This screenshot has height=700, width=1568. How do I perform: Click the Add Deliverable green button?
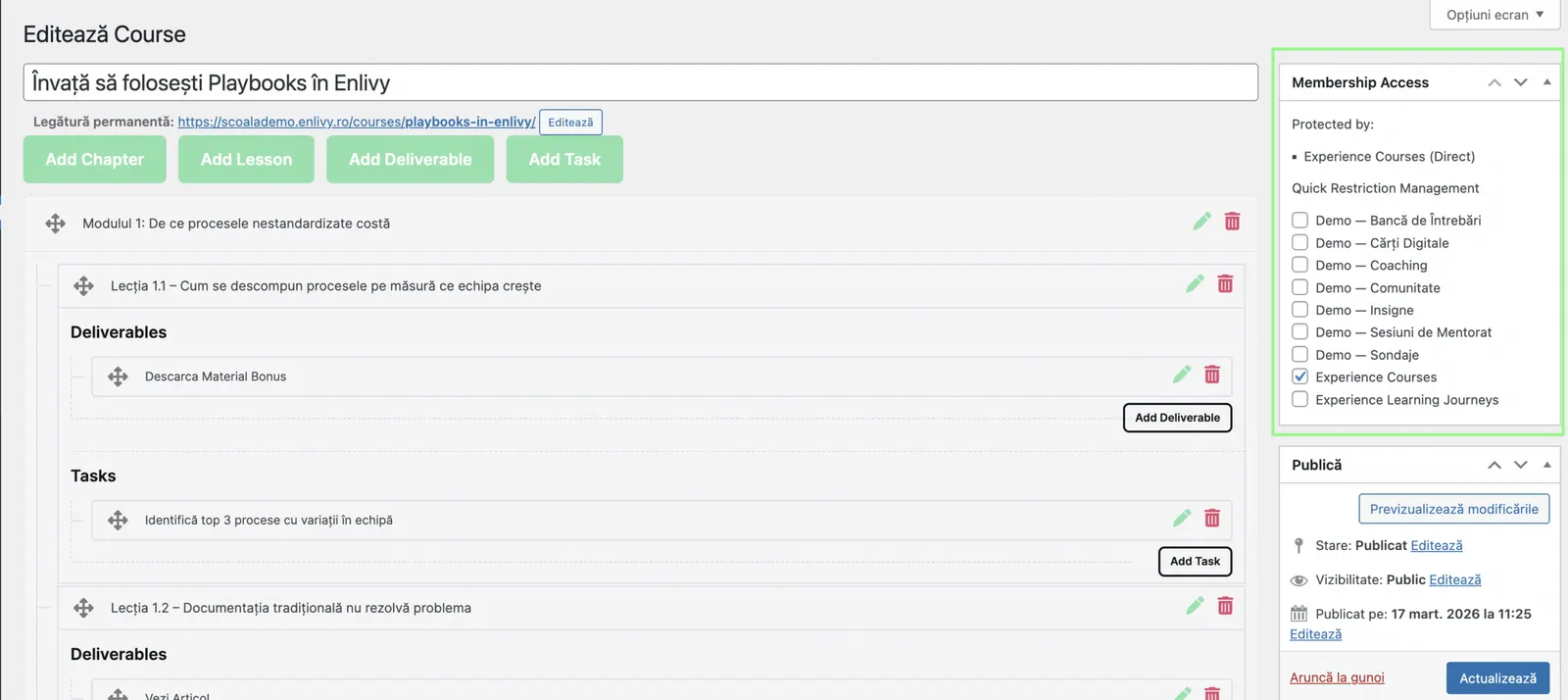(410, 159)
